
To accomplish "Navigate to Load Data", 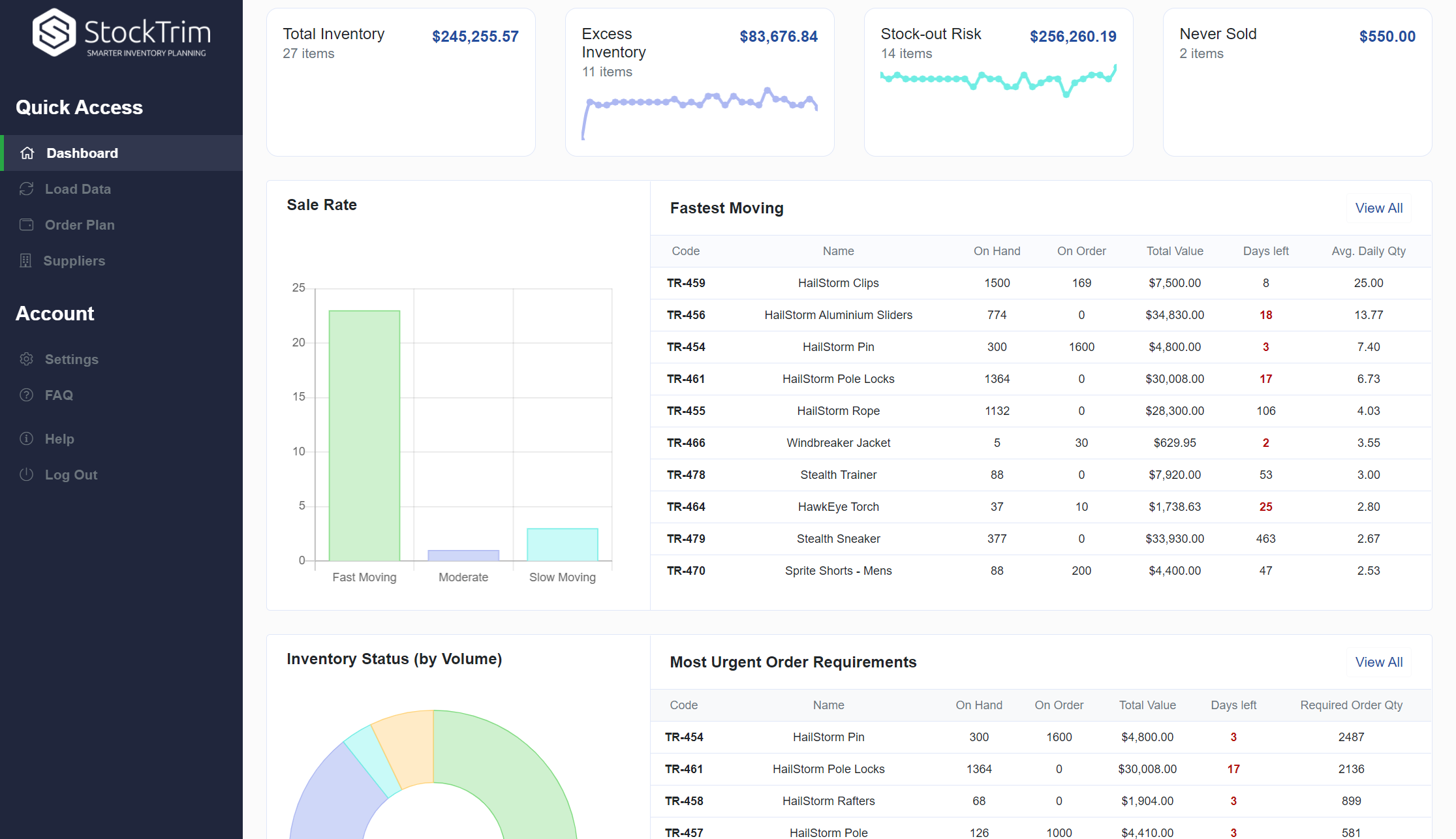I will [78, 188].
